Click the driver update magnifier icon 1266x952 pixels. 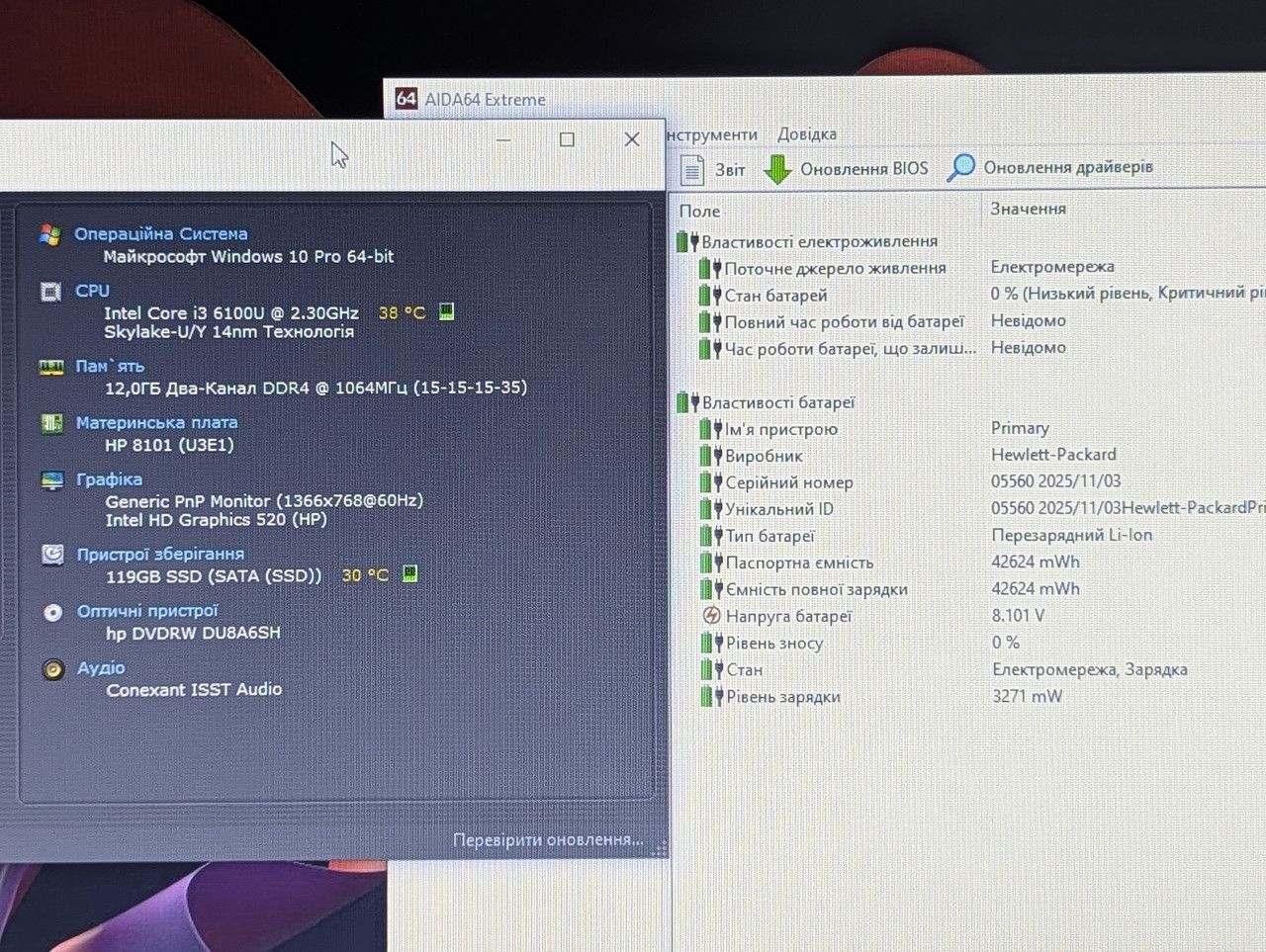(x=960, y=168)
